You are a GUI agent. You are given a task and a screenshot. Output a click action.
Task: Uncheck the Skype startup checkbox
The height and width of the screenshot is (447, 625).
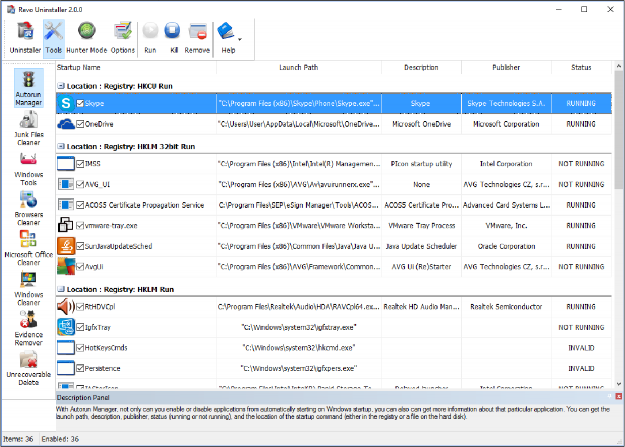80,104
